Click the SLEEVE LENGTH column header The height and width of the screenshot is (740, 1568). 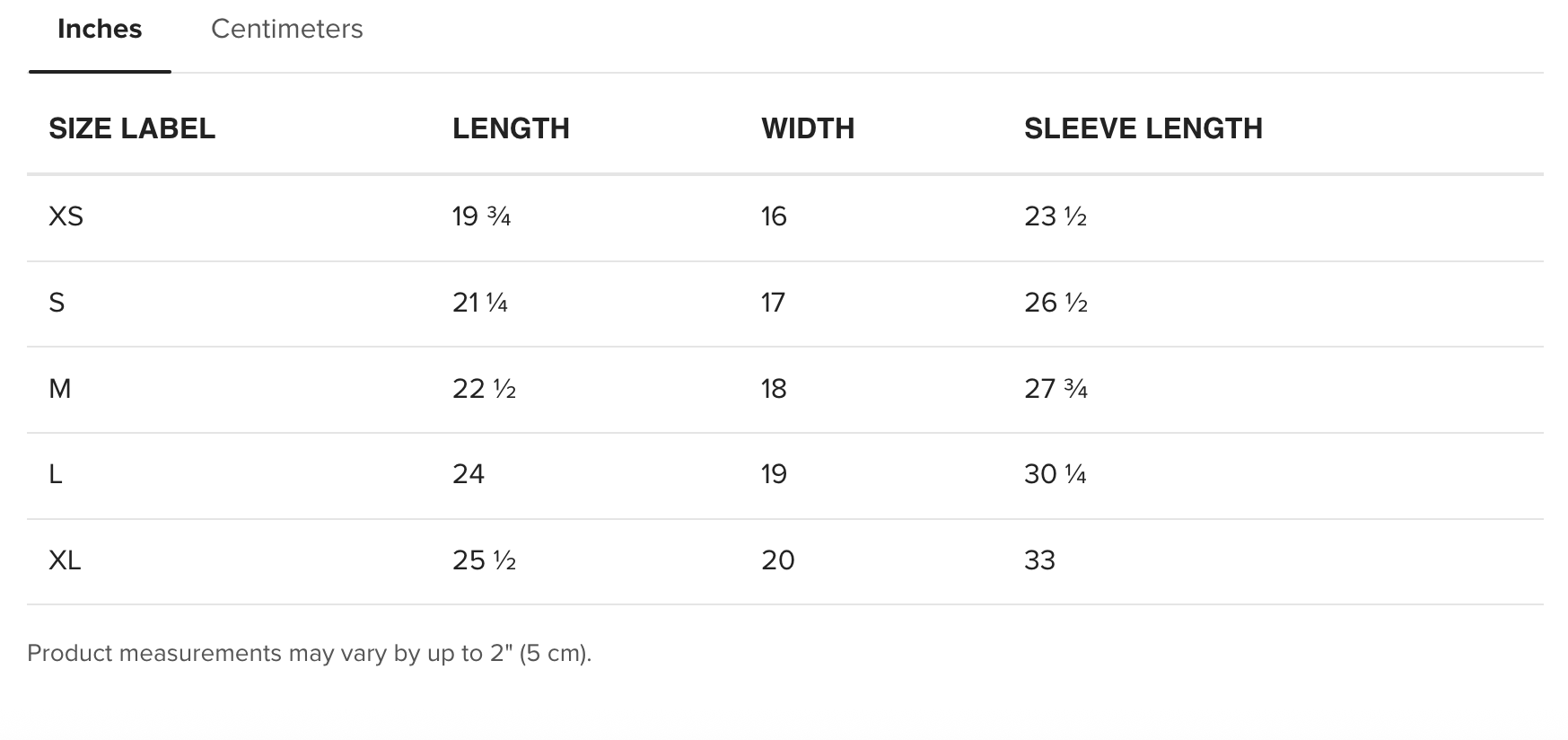point(1143,128)
